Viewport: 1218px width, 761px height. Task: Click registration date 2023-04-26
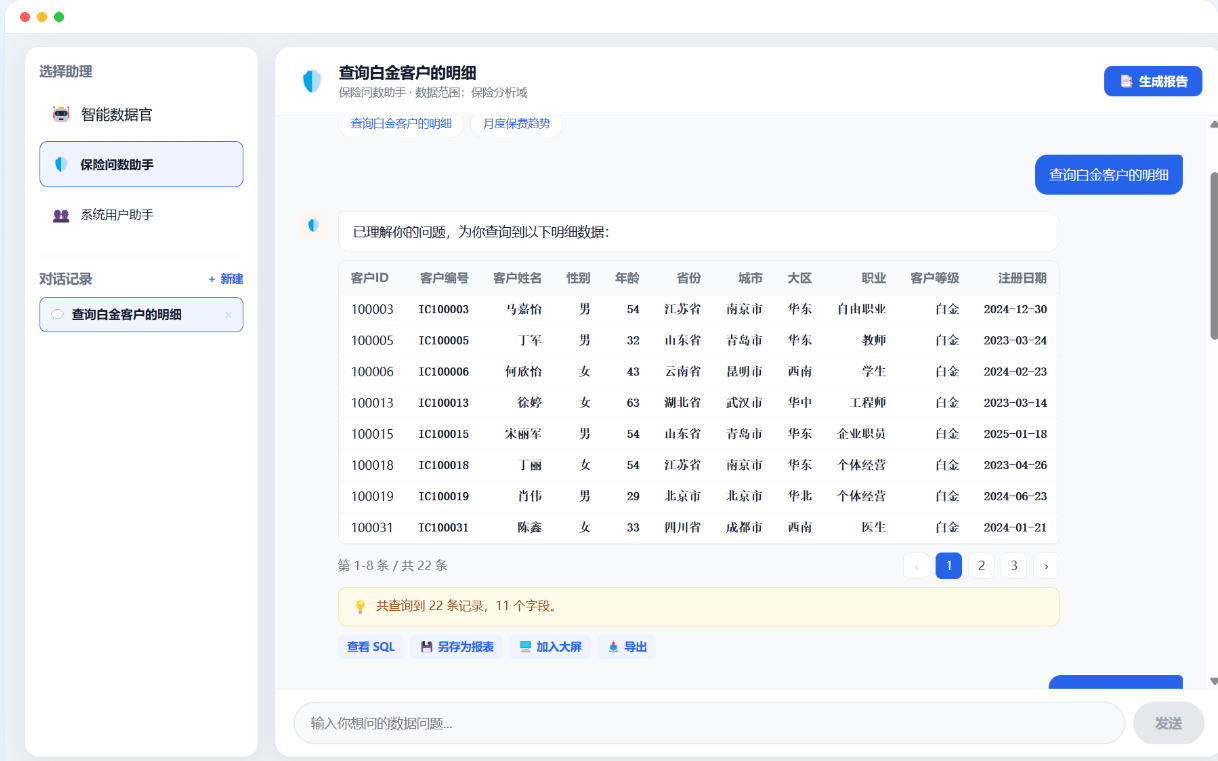1015,465
